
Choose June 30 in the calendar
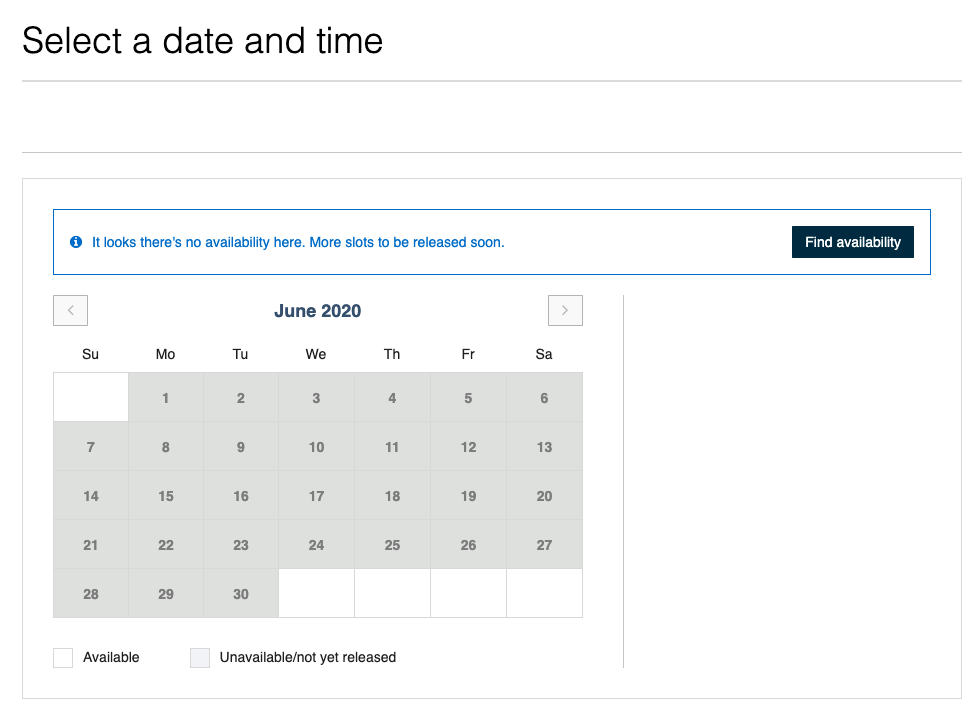pyautogui.click(x=241, y=594)
